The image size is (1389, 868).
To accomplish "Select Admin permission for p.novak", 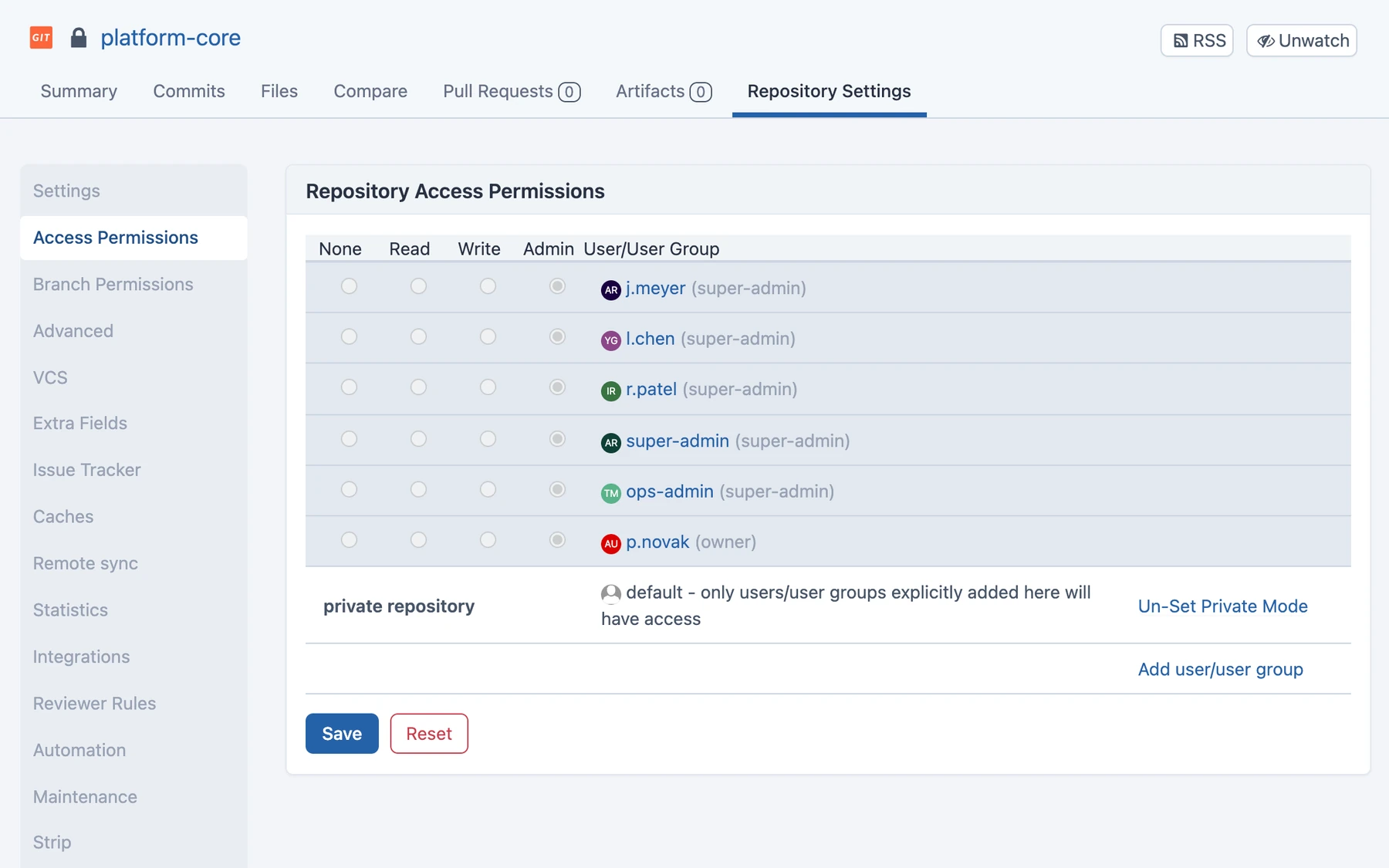I will click(x=557, y=540).
